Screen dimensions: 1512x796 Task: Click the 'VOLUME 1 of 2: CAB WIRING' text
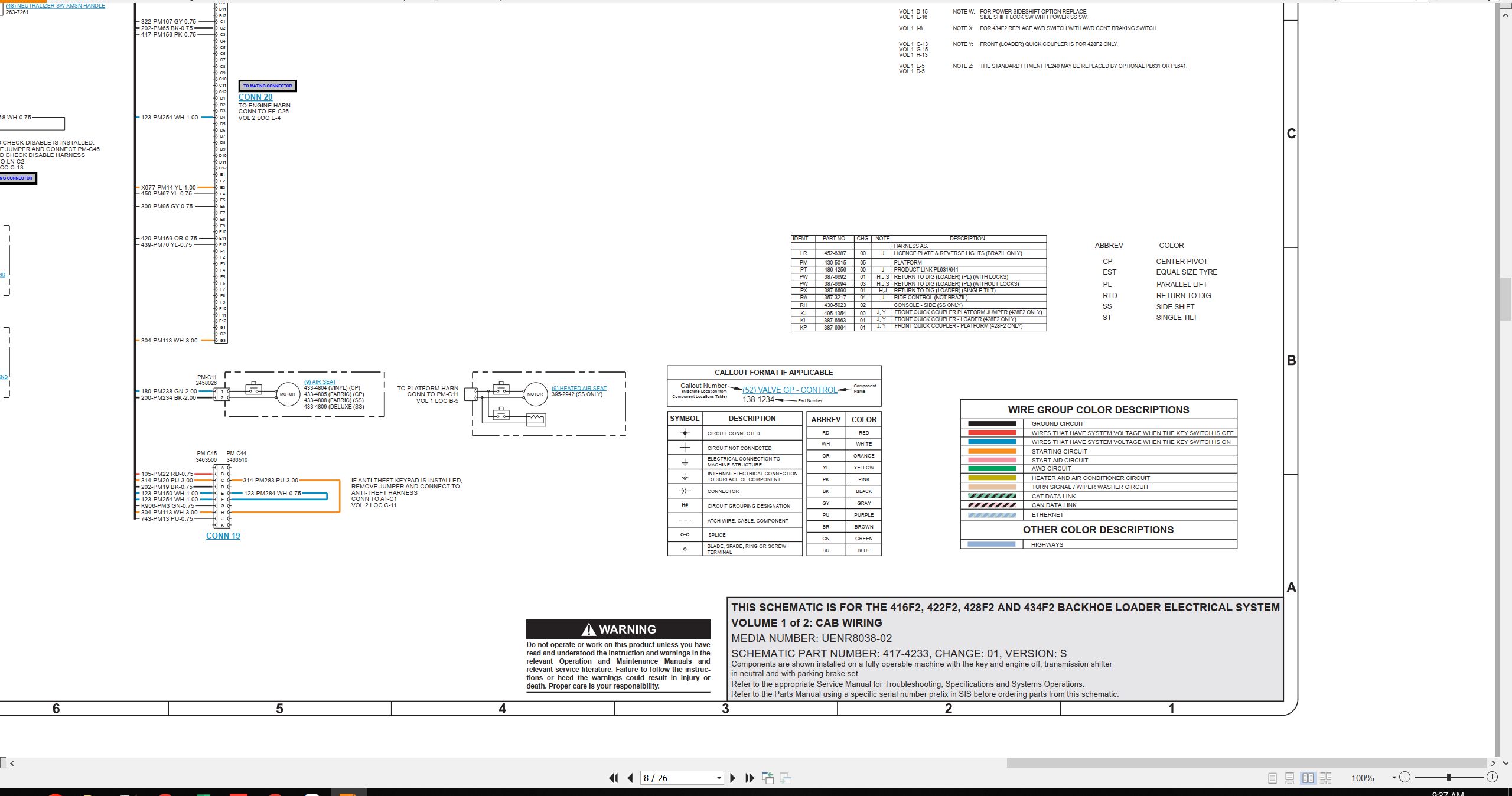(807, 623)
